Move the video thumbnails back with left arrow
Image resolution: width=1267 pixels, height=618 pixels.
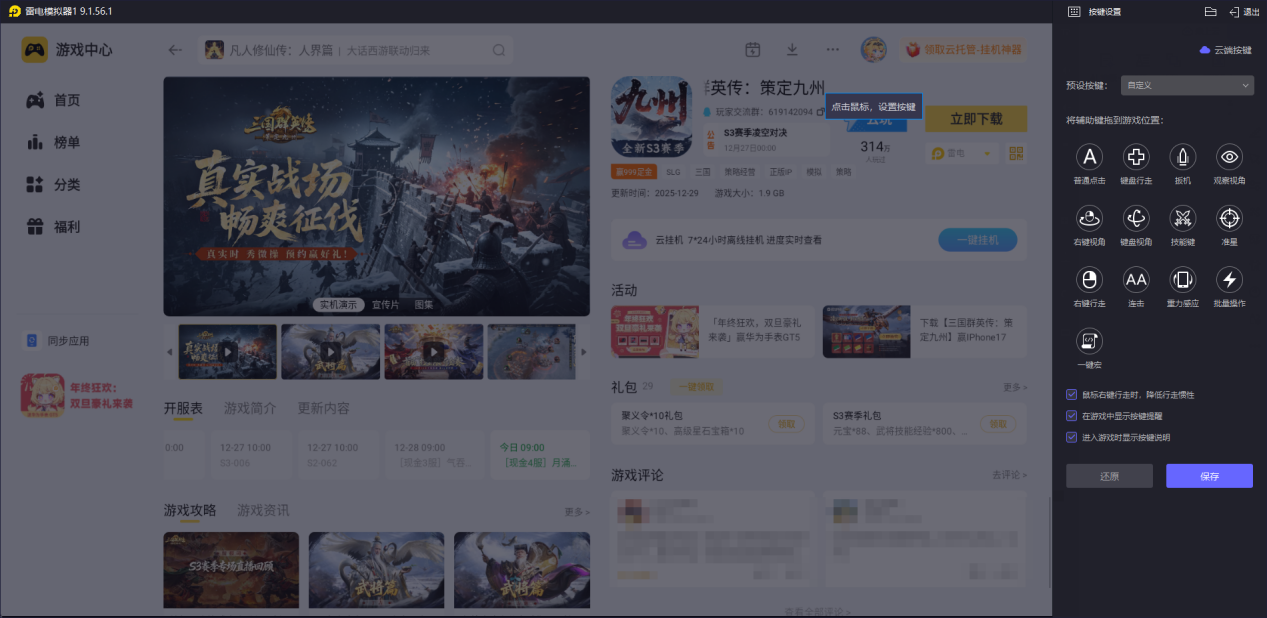tap(169, 352)
